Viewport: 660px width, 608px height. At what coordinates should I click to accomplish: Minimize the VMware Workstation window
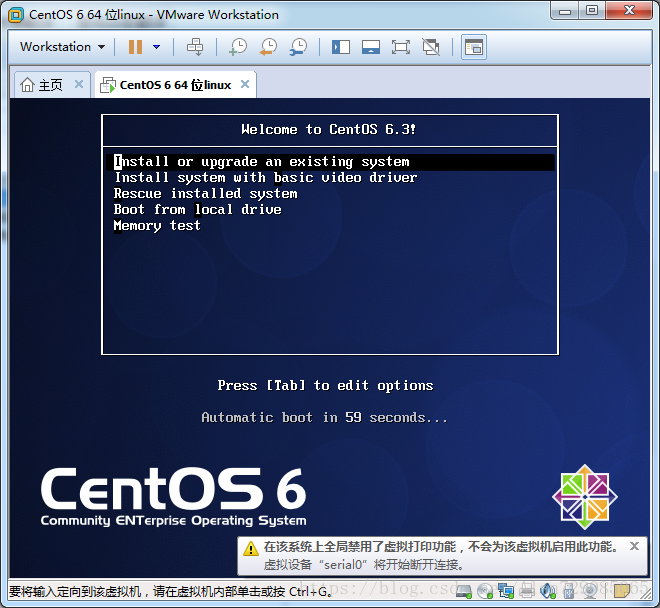(565, 11)
